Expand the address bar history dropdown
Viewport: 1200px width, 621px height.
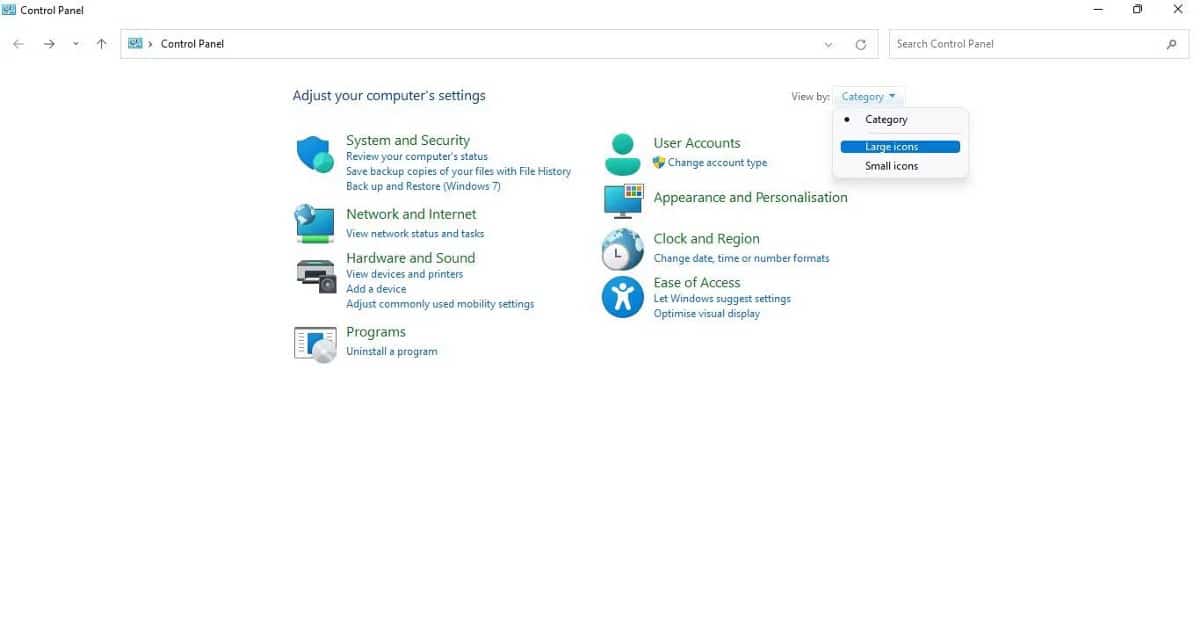pyautogui.click(x=828, y=44)
